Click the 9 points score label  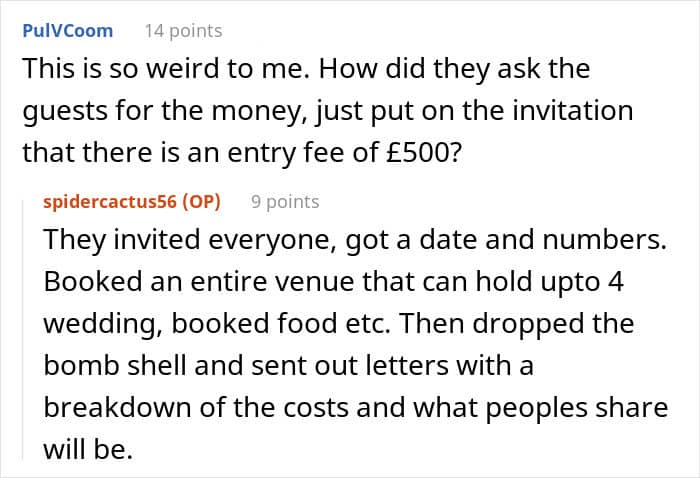285,202
